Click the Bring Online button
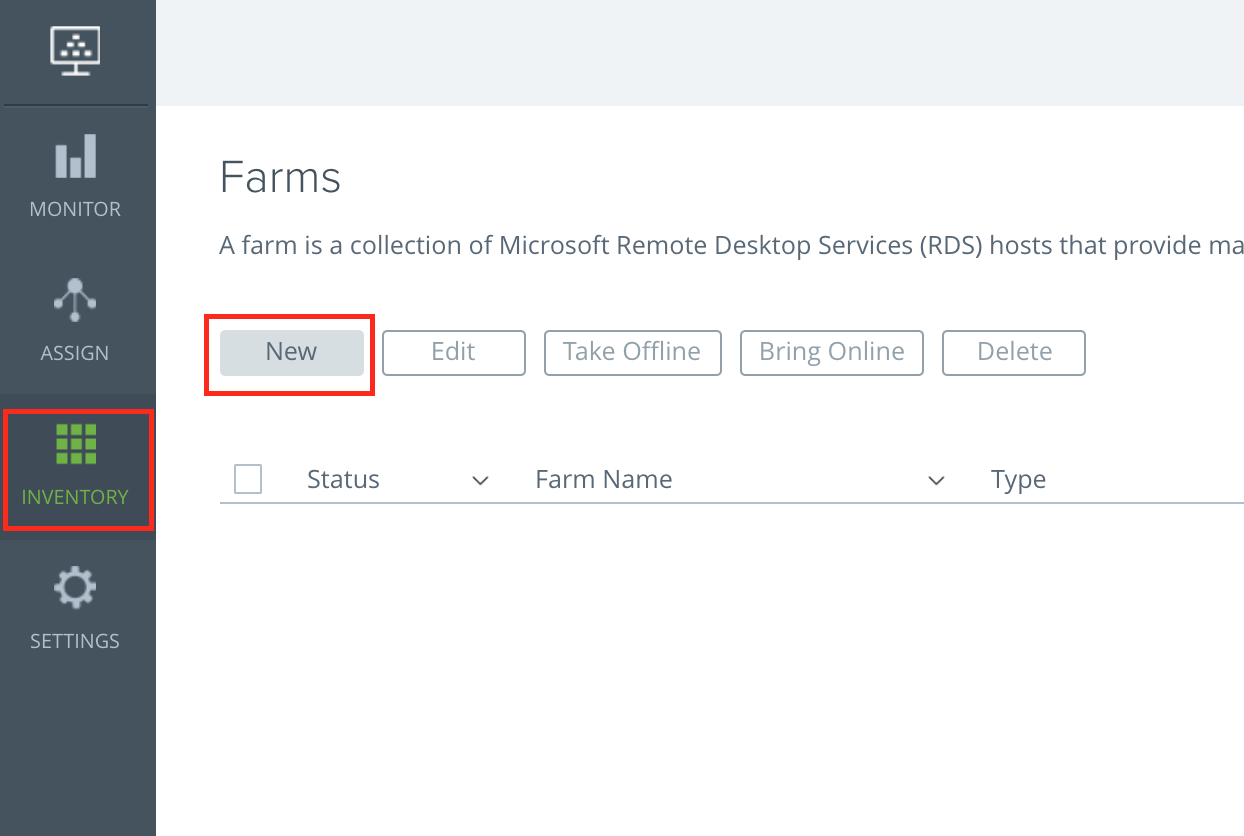 831,352
